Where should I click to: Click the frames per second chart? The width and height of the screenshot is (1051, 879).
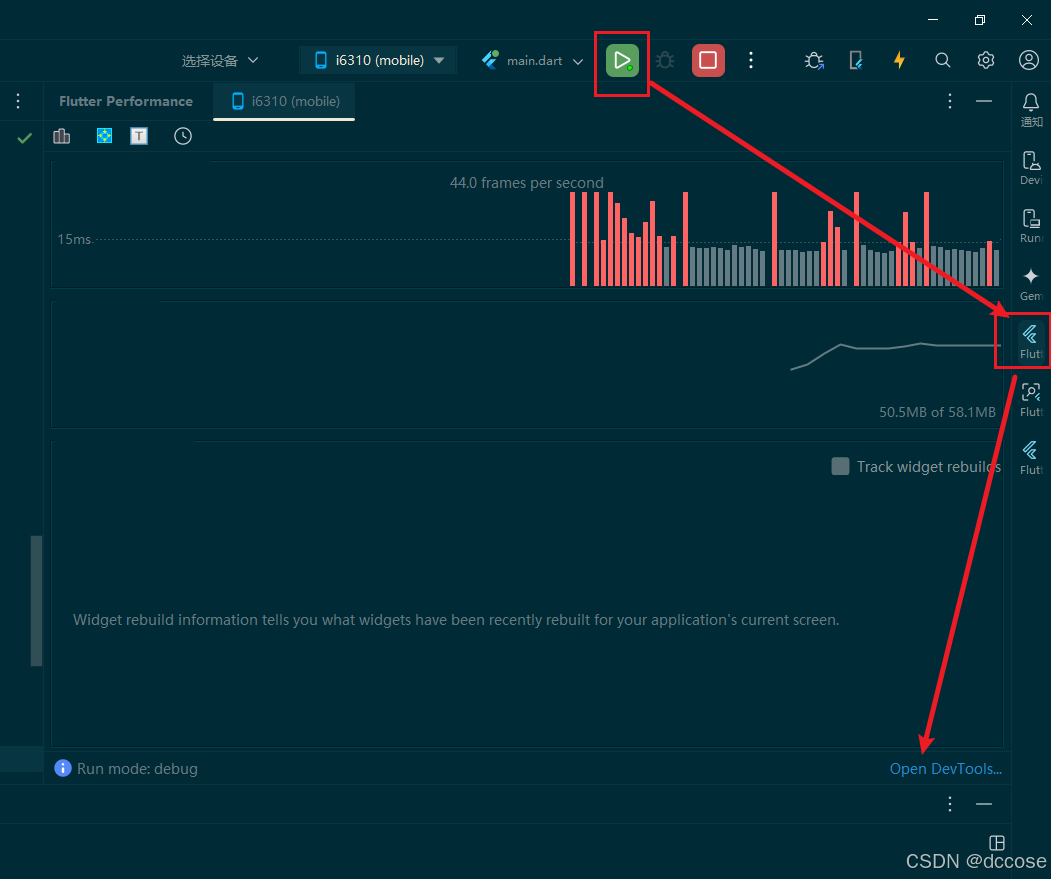(x=527, y=225)
